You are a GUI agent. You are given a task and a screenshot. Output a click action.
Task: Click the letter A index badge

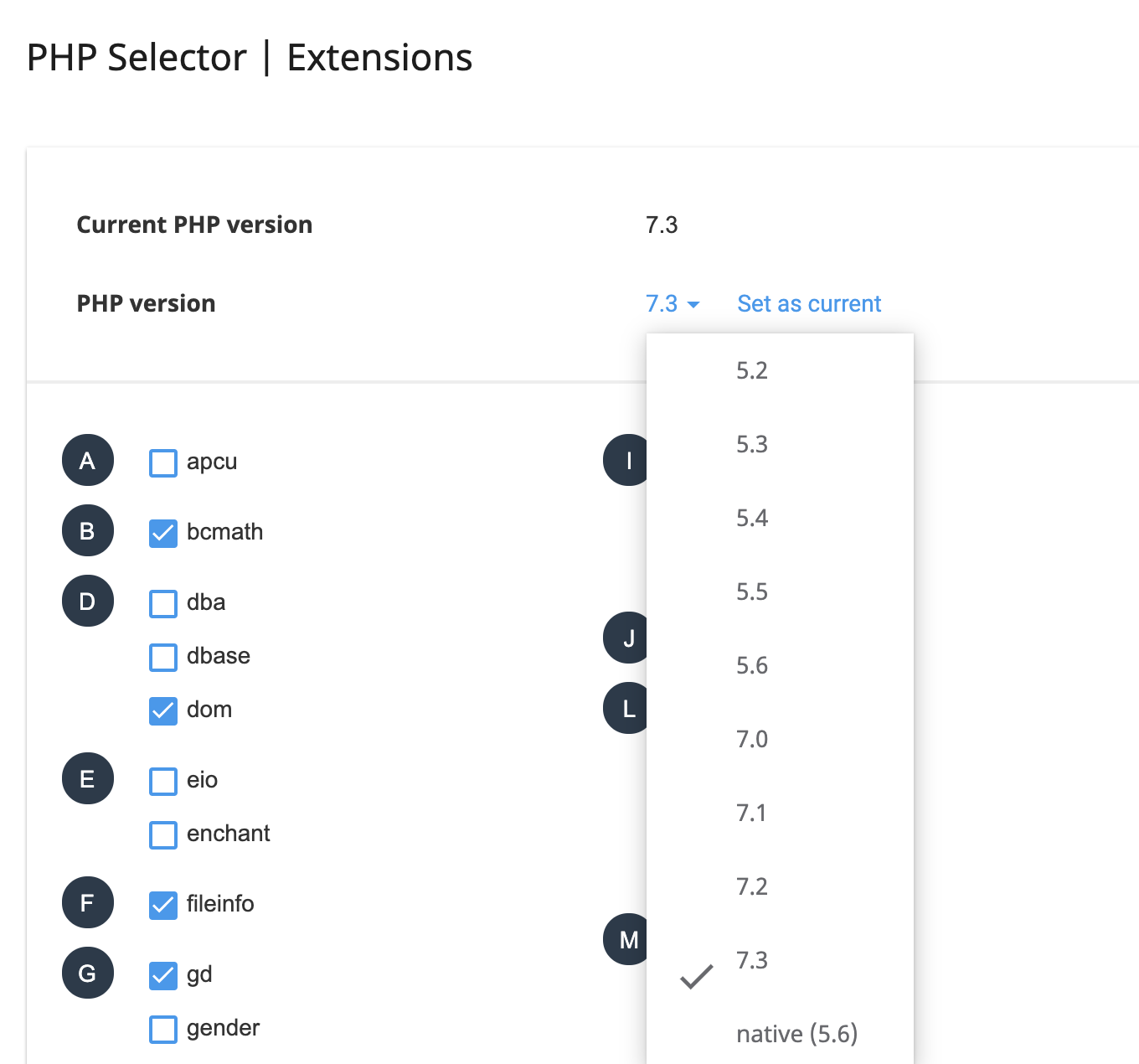pyautogui.click(x=88, y=461)
